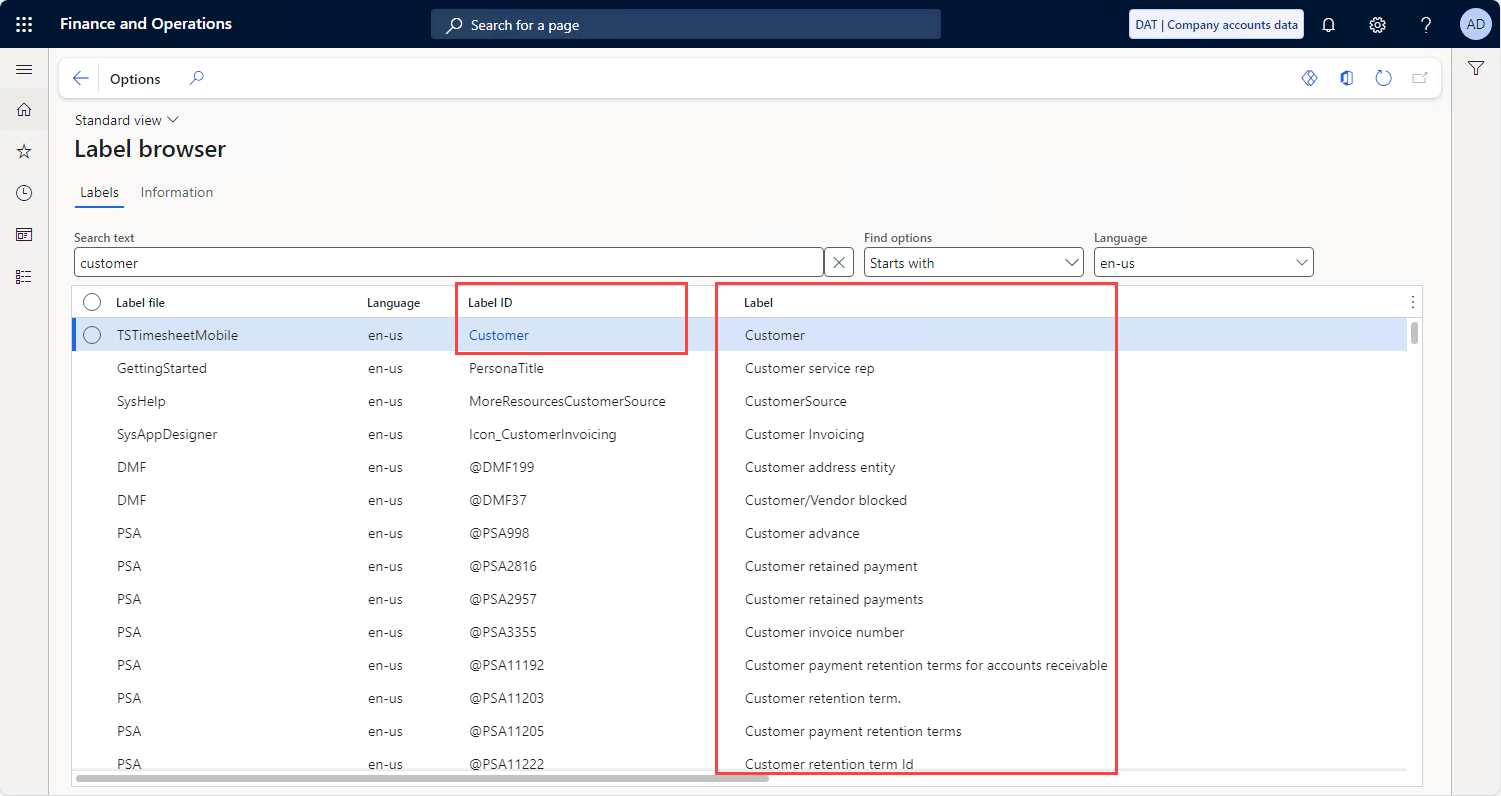Switch to the Information tab
1501x796 pixels.
coord(177,193)
